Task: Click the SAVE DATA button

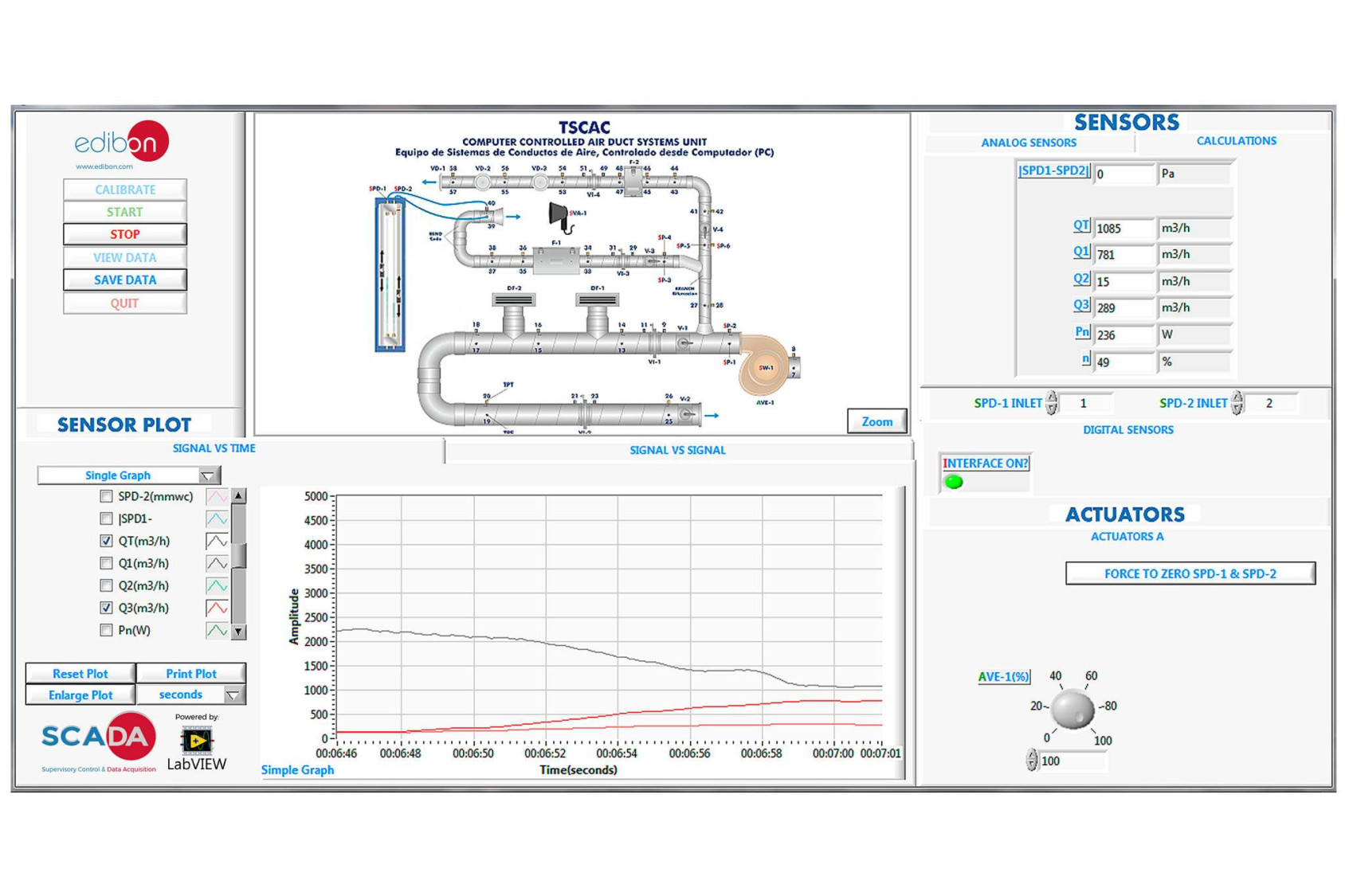Action: (125, 280)
